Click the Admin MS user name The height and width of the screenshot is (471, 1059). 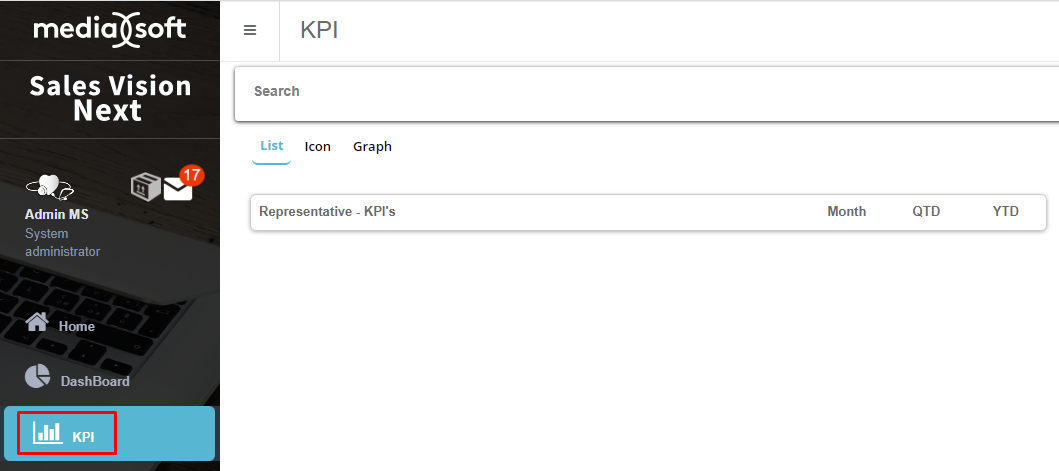coord(57,214)
